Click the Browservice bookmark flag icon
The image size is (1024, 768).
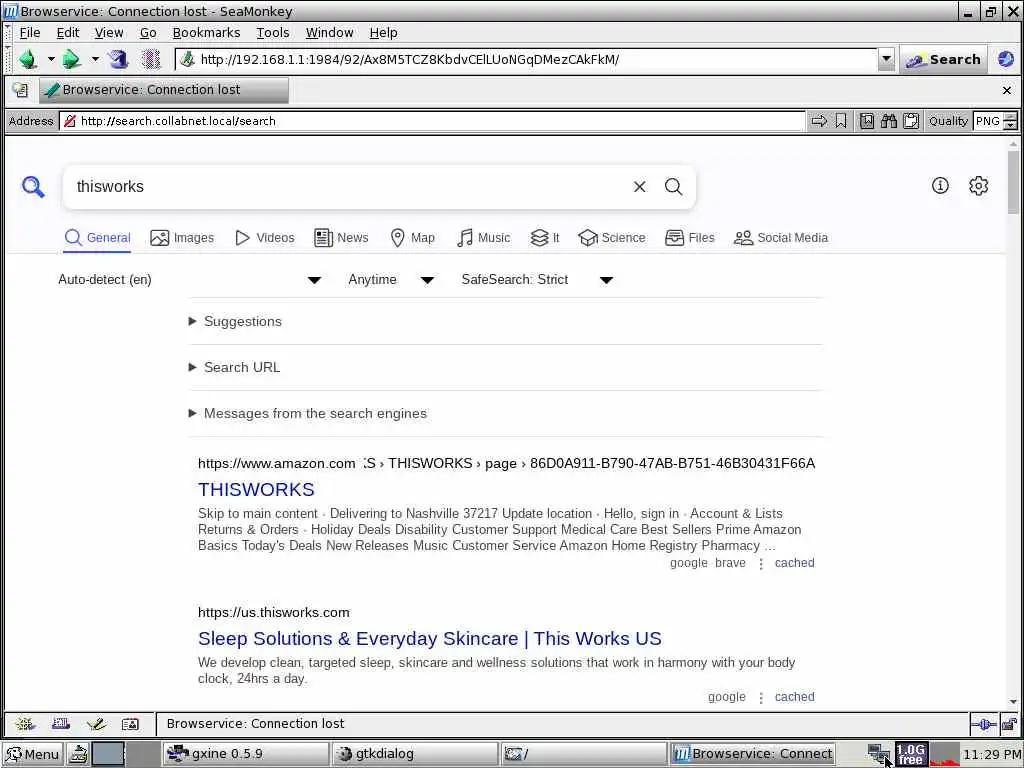[841, 121]
